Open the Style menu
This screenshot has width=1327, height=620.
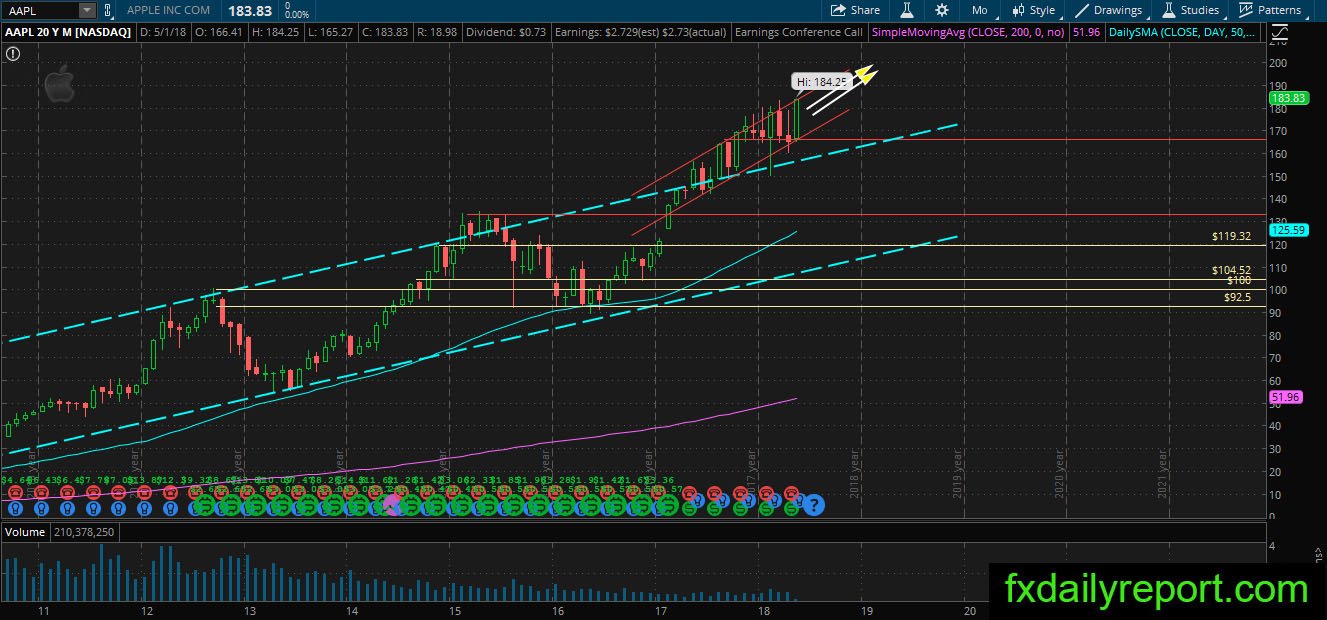pyautogui.click(x=1033, y=10)
